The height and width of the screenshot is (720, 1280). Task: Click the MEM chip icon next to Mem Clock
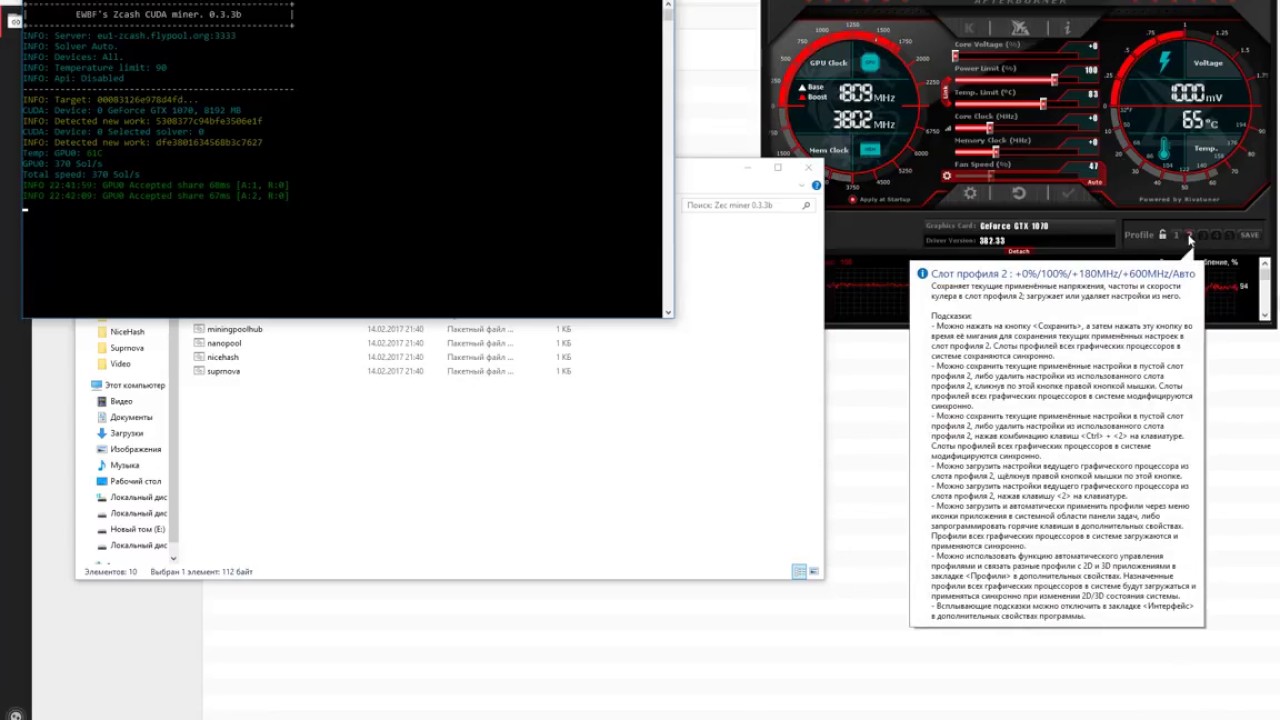tap(870, 149)
